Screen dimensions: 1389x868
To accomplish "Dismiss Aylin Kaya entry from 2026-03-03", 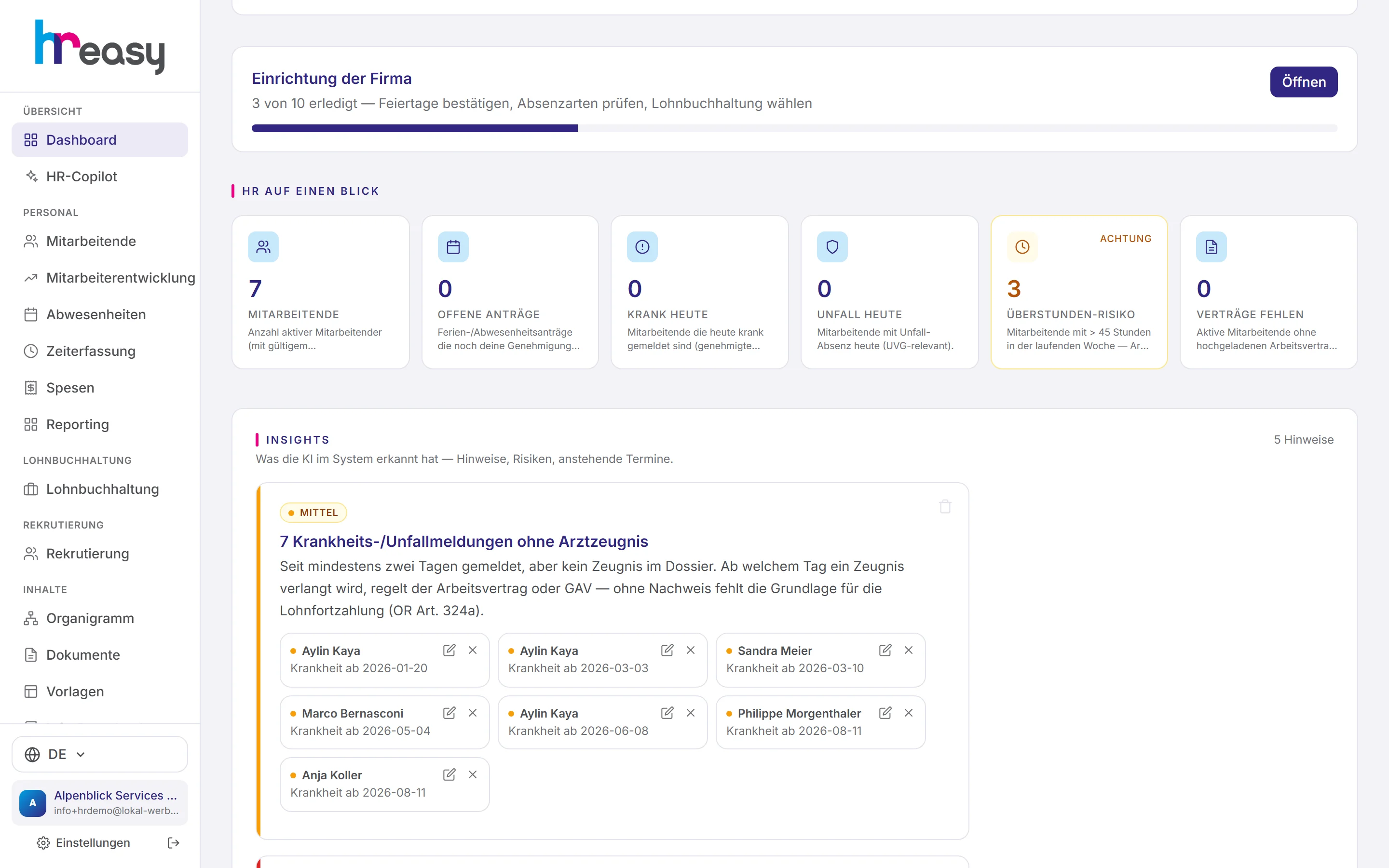I will click(691, 650).
